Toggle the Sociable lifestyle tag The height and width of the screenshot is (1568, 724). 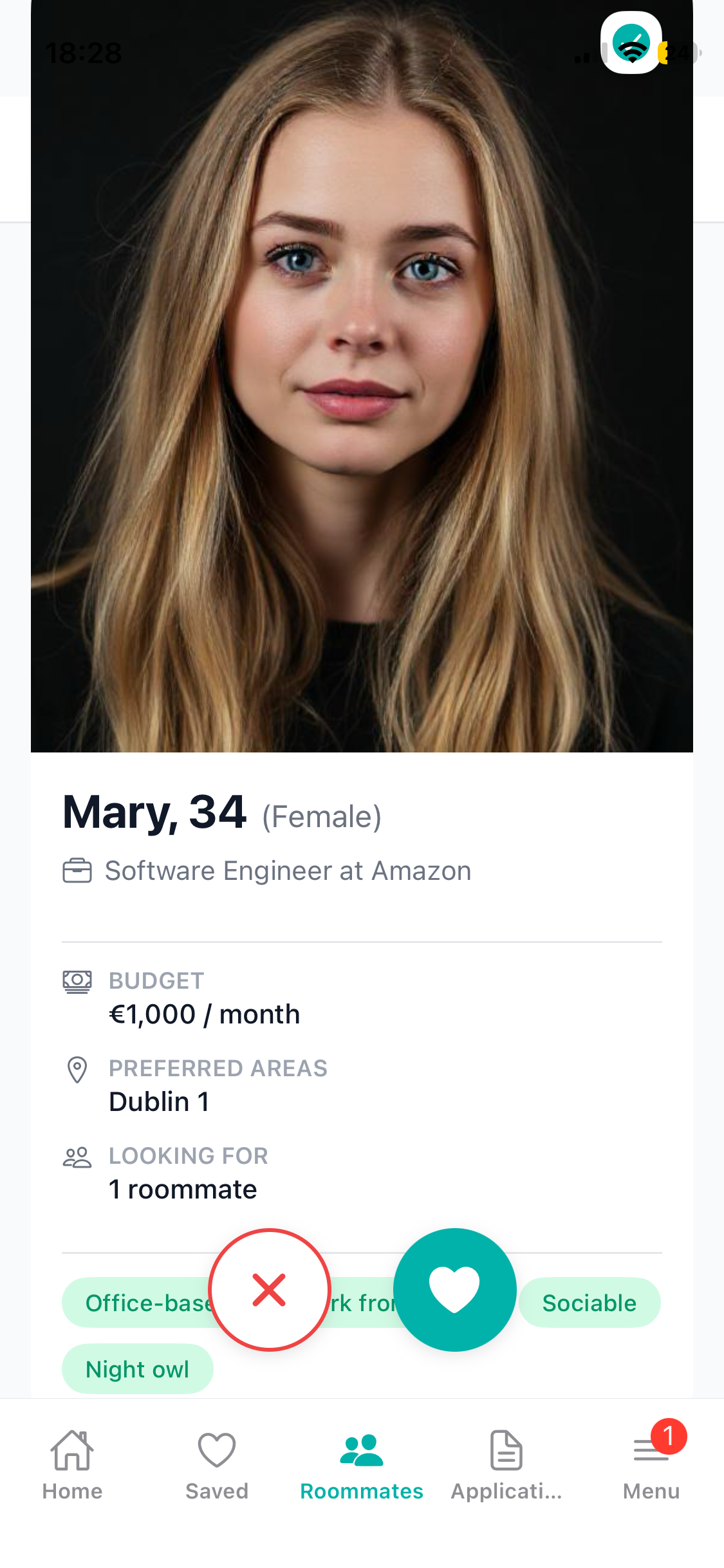click(589, 1303)
